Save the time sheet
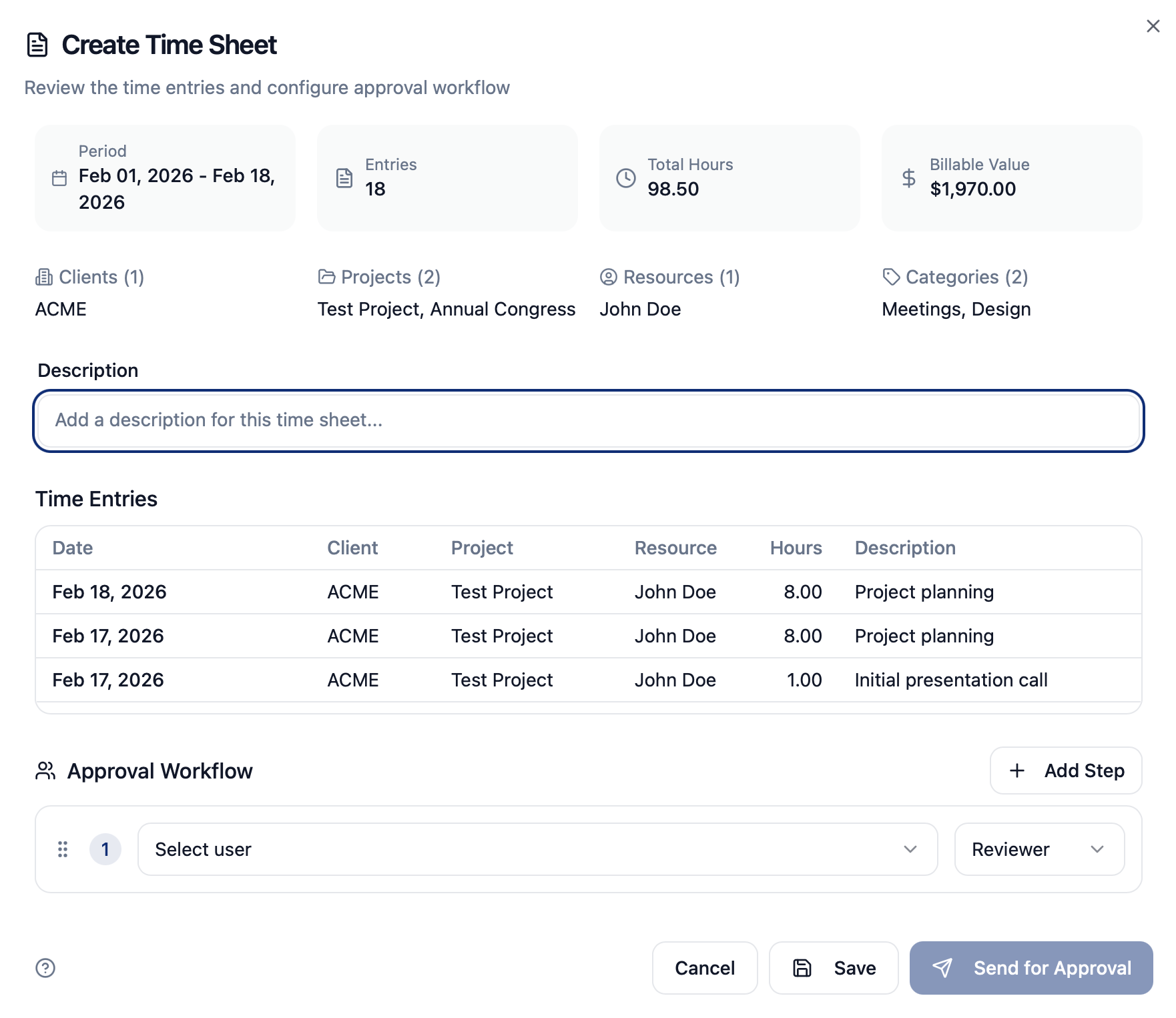This screenshot has width=1176, height=1018. click(x=834, y=968)
